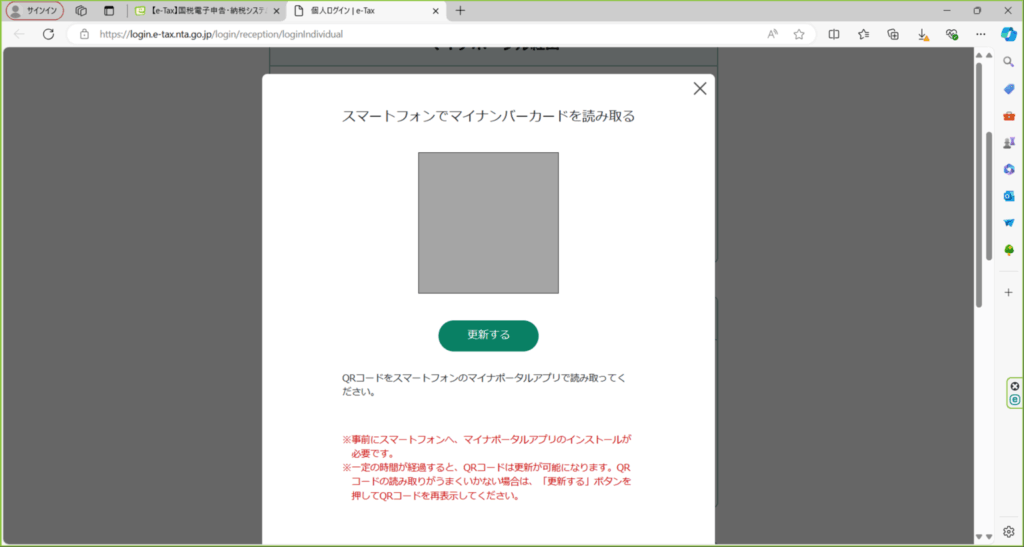Image resolution: width=1024 pixels, height=547 pixels.
Task: Open the favorites list icon
Action: [863, 34]
